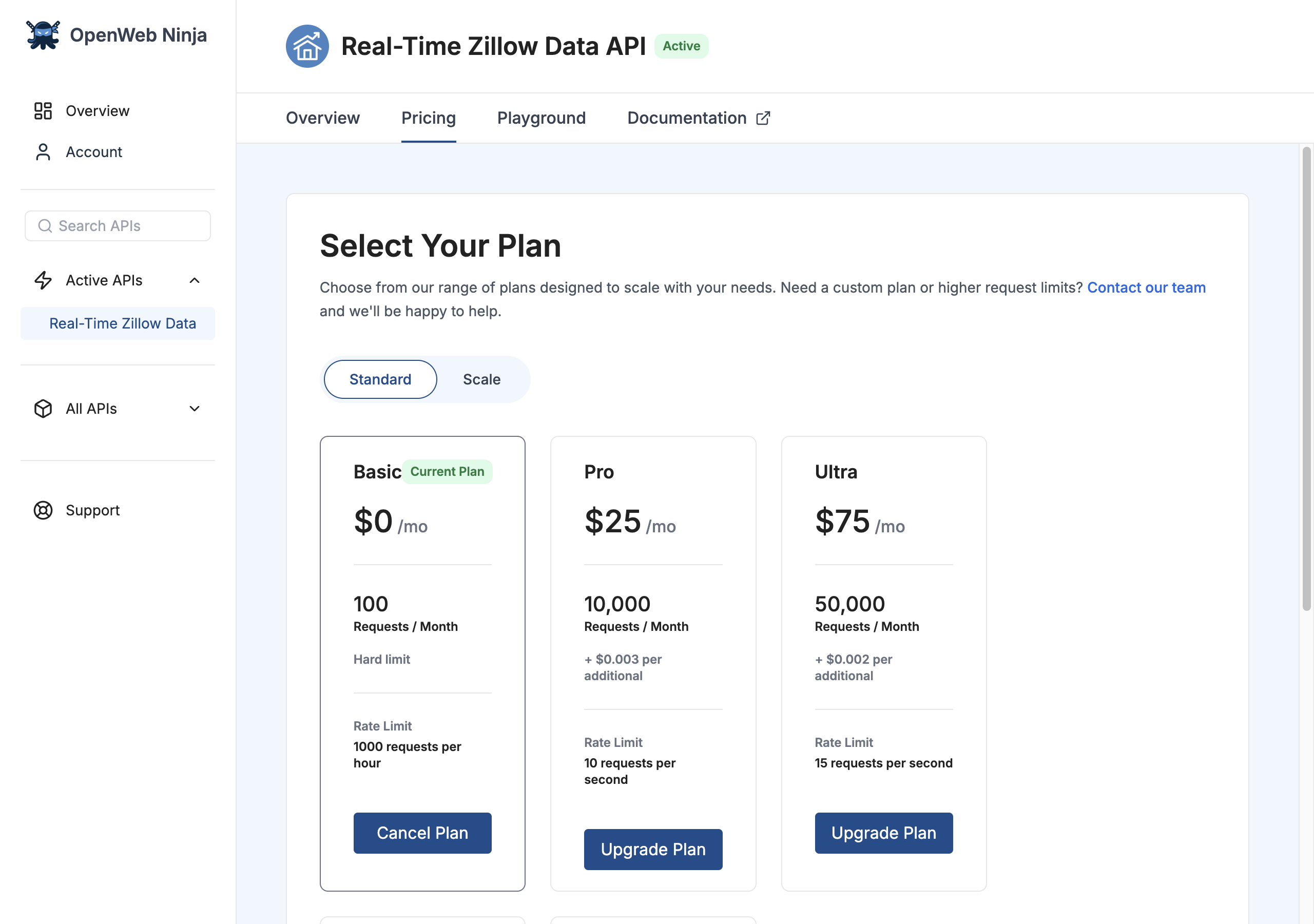Upgrade to the Ultra plan

[x=884, y=833]
